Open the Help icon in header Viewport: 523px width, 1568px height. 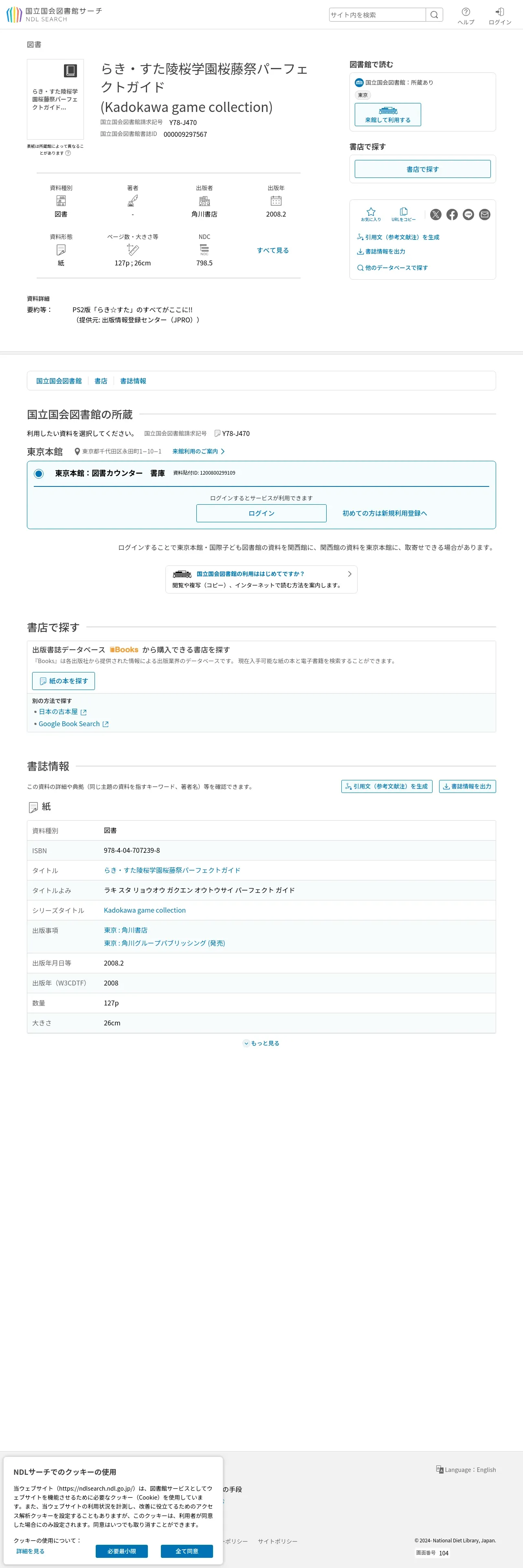tap(466, 16)
